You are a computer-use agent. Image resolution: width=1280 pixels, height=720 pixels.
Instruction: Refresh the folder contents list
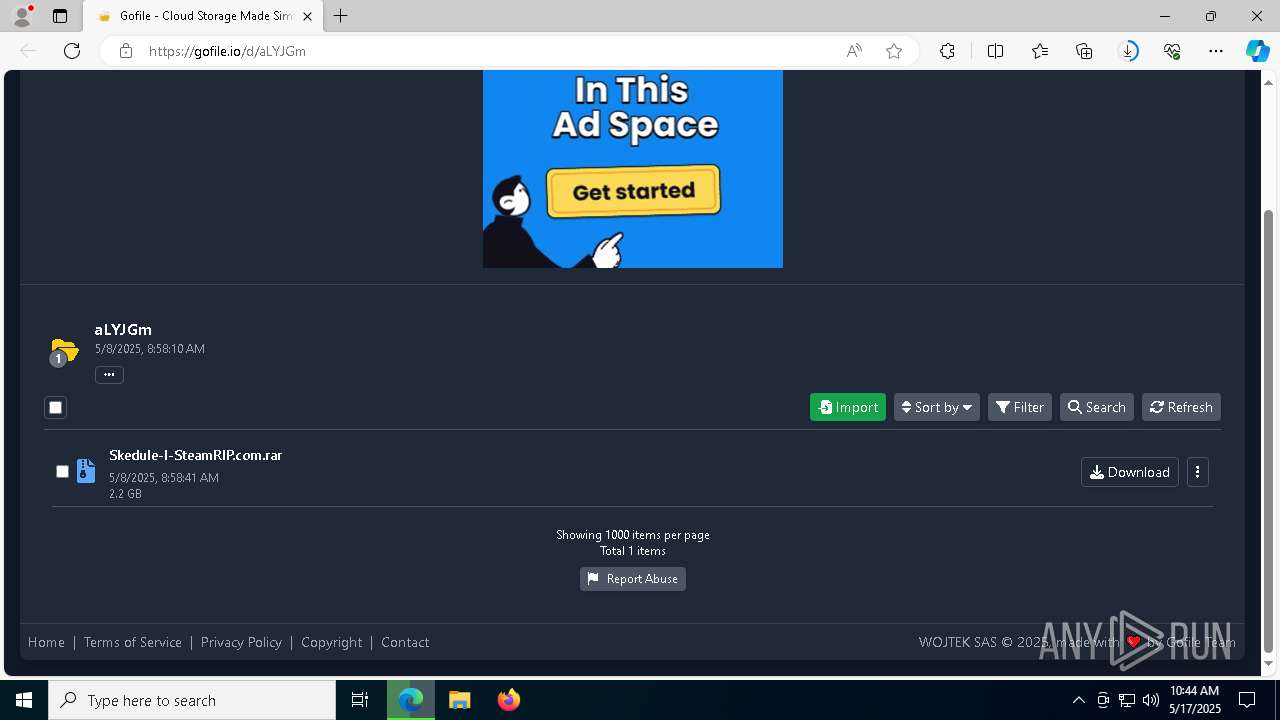tap(1181, 407)
